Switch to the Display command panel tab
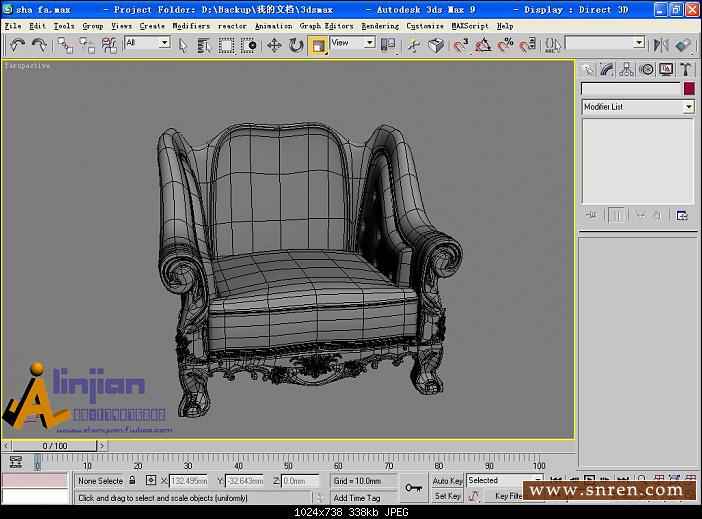 [x=666, y=69]
